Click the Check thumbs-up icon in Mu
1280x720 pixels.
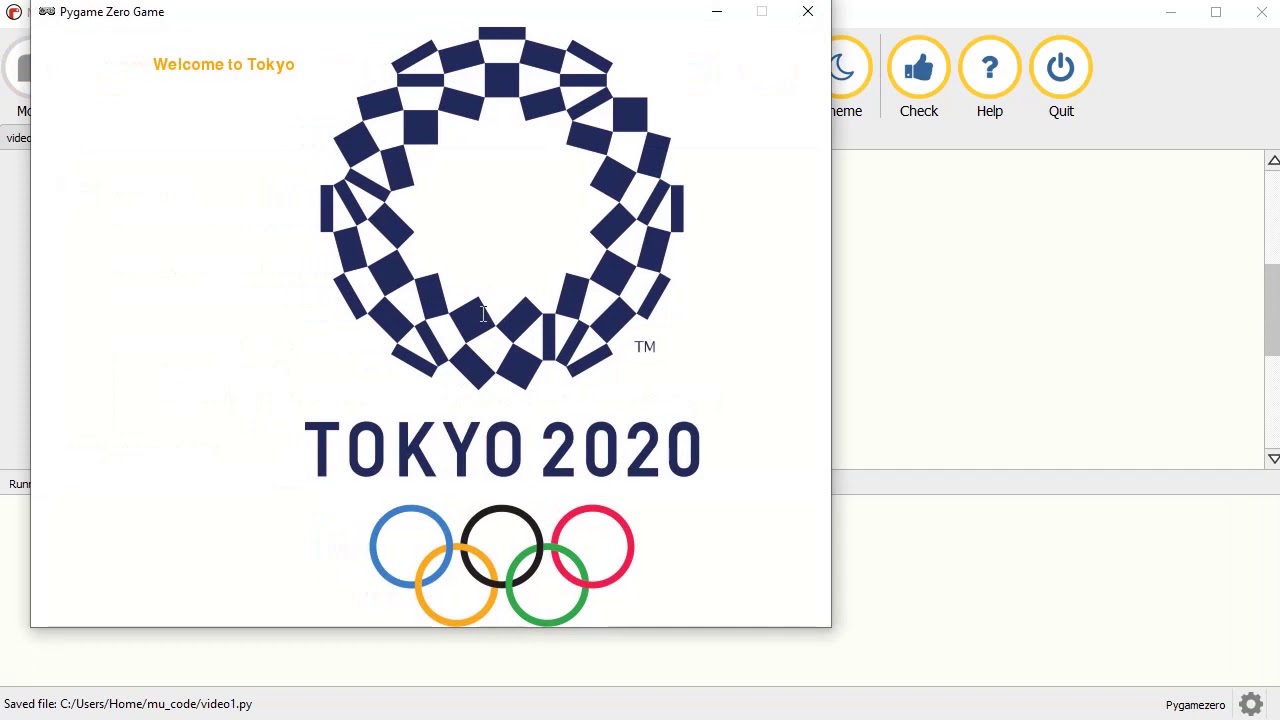point(918,68)
